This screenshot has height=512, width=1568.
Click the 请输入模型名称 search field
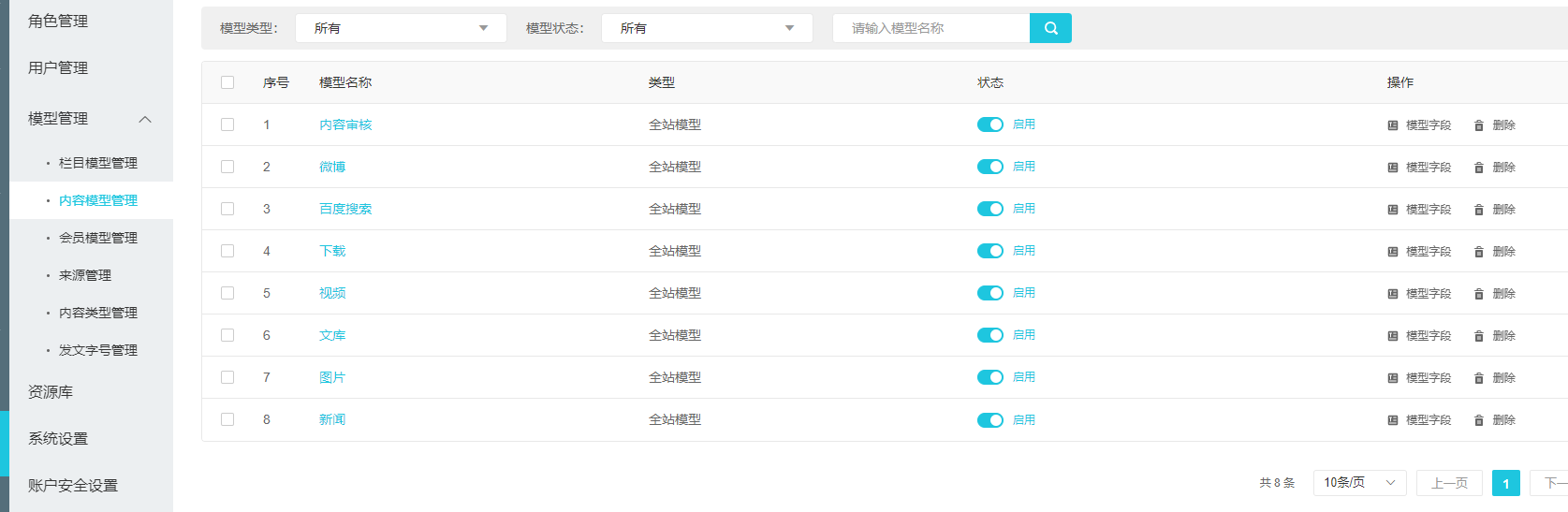[931, 28]
